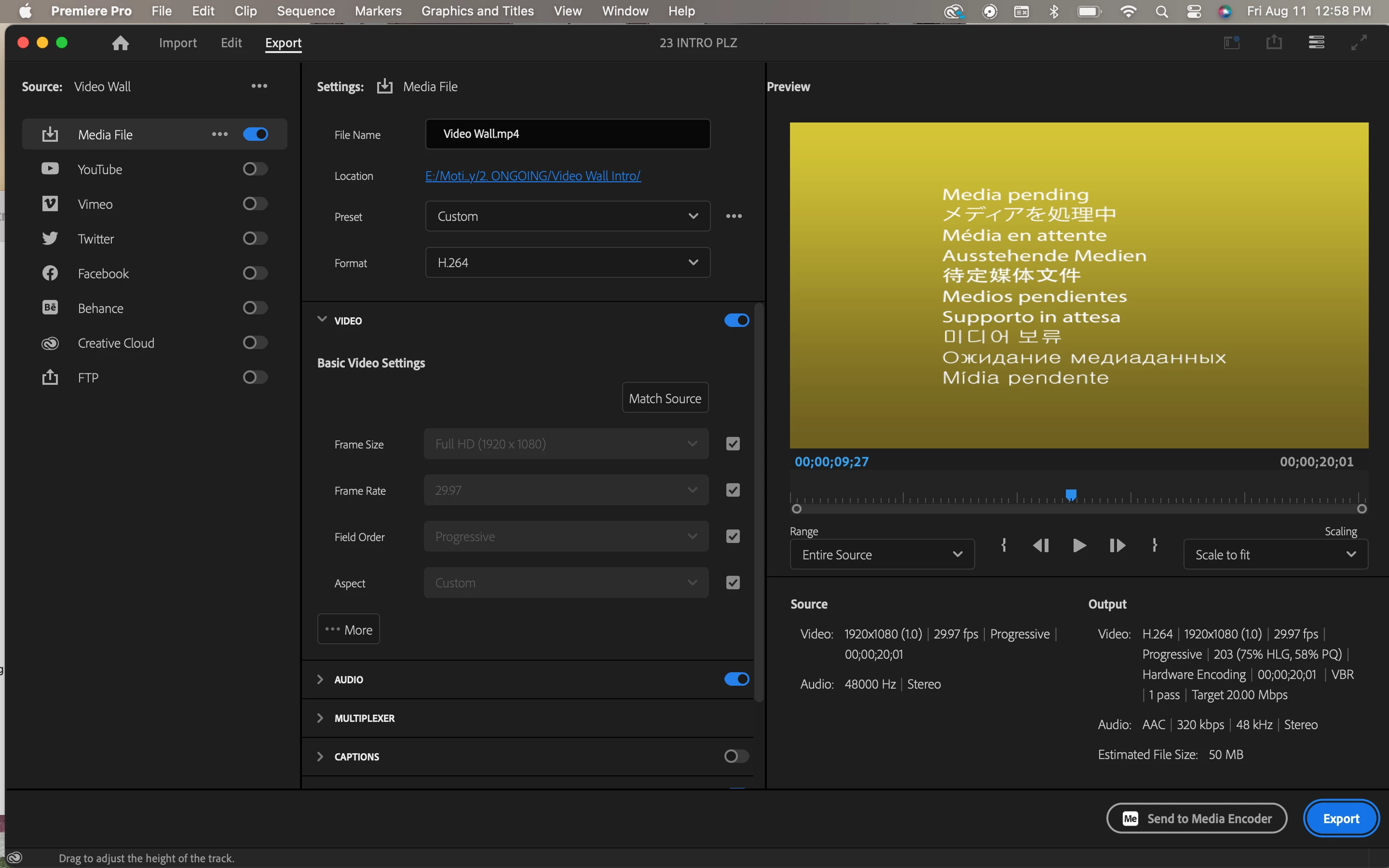Open the export location path link
Image resolution: width=1389 pixels, height=868 pixels.
[x=532, y=176]
